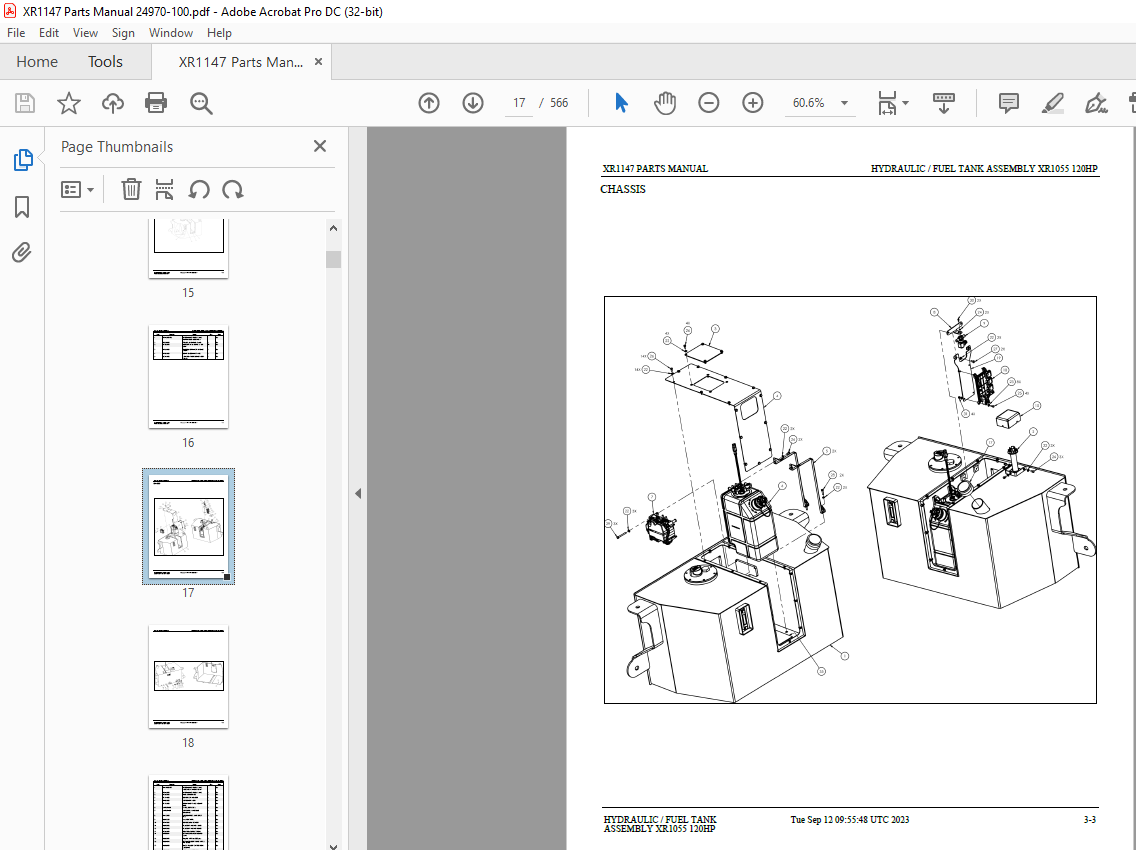Select page 17 thumbnail

[x=188, y=526]
